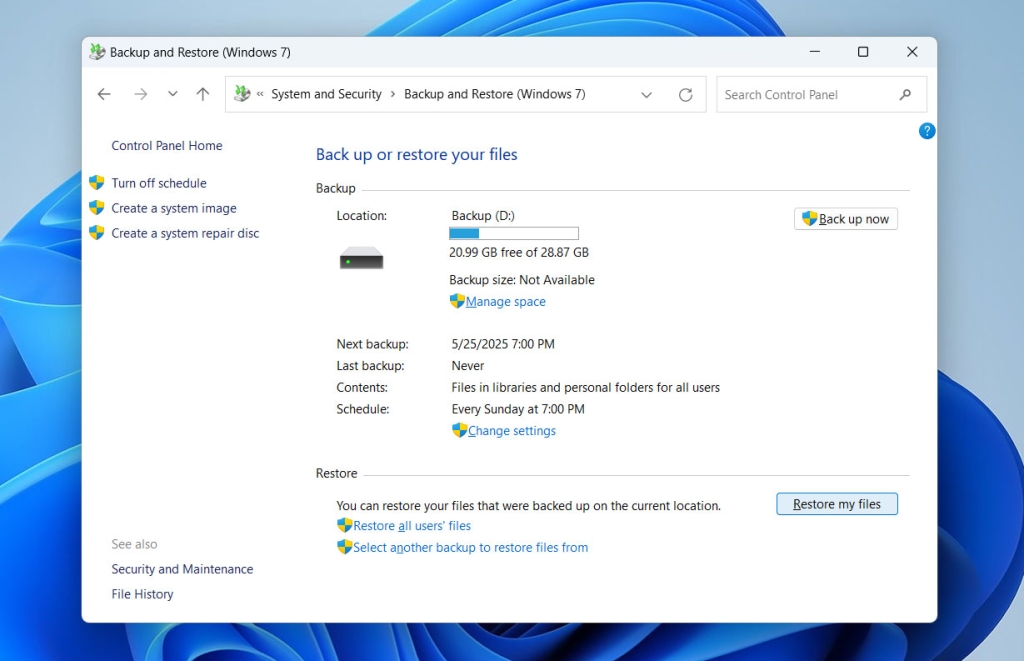The height and width of the screenshot is (661, 1024).
Task: Click the 'Never' last backup value
Action: 468,366
